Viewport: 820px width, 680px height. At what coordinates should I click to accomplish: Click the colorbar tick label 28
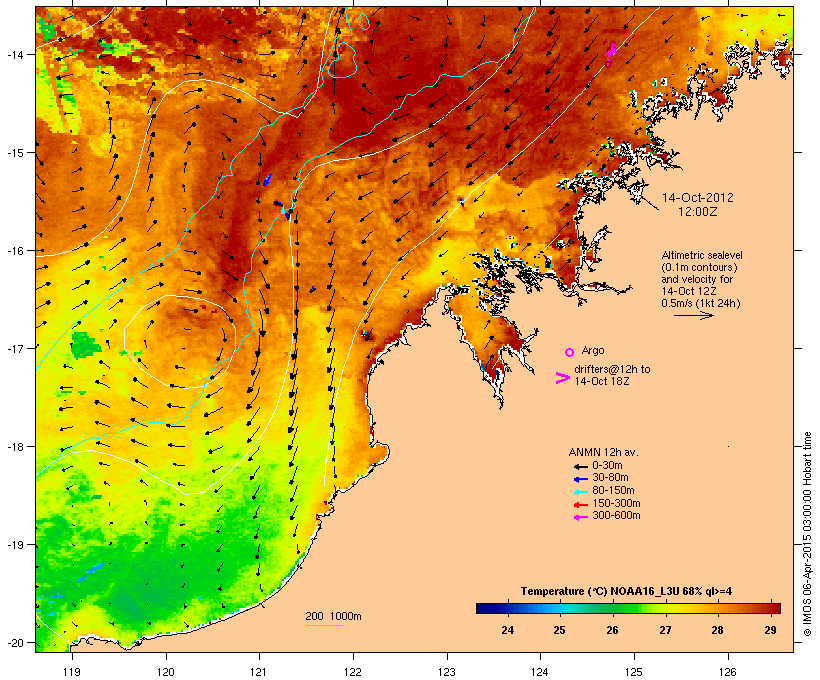coord(718,630)
